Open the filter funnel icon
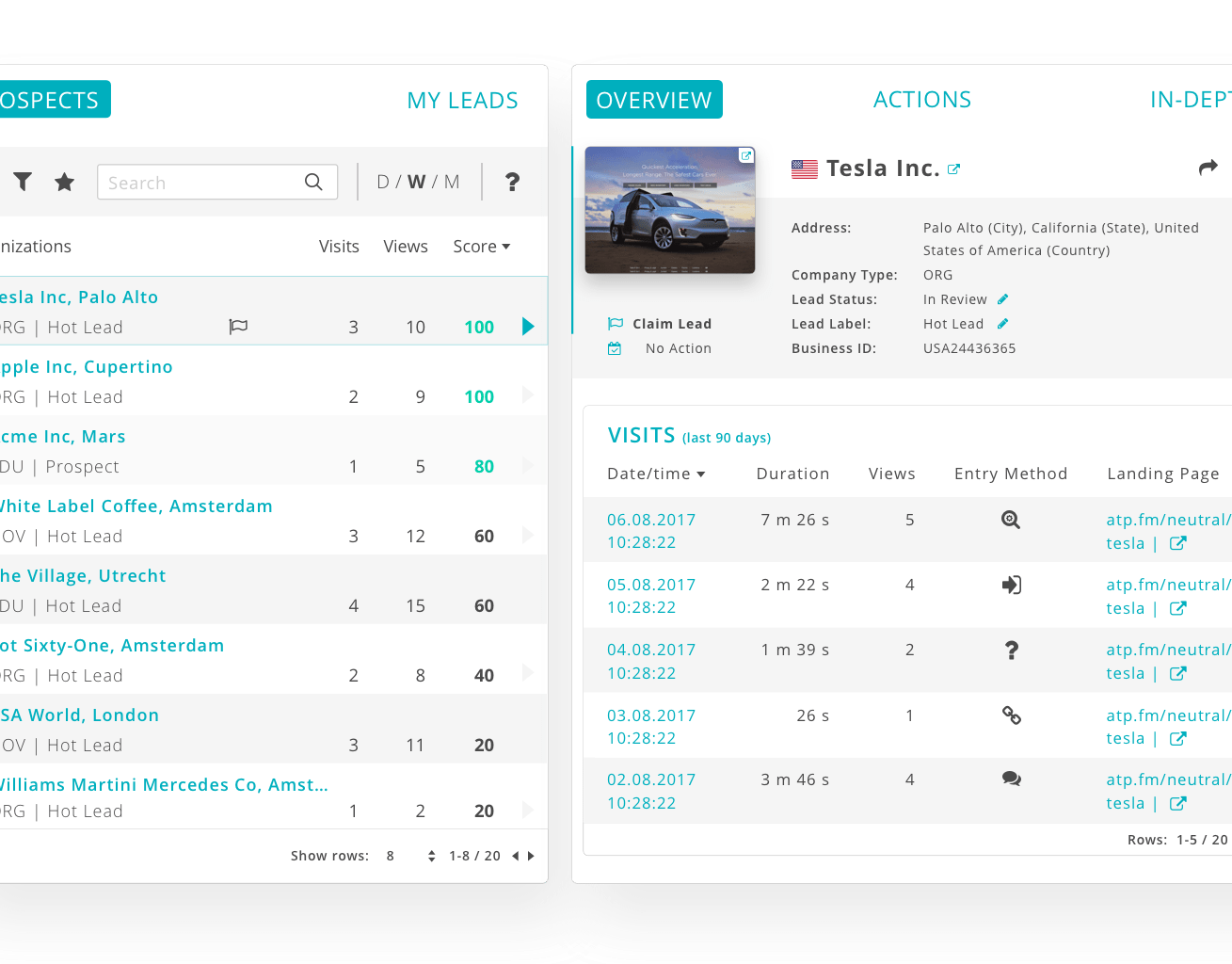1232x964 pixels. tap(23, 182)
